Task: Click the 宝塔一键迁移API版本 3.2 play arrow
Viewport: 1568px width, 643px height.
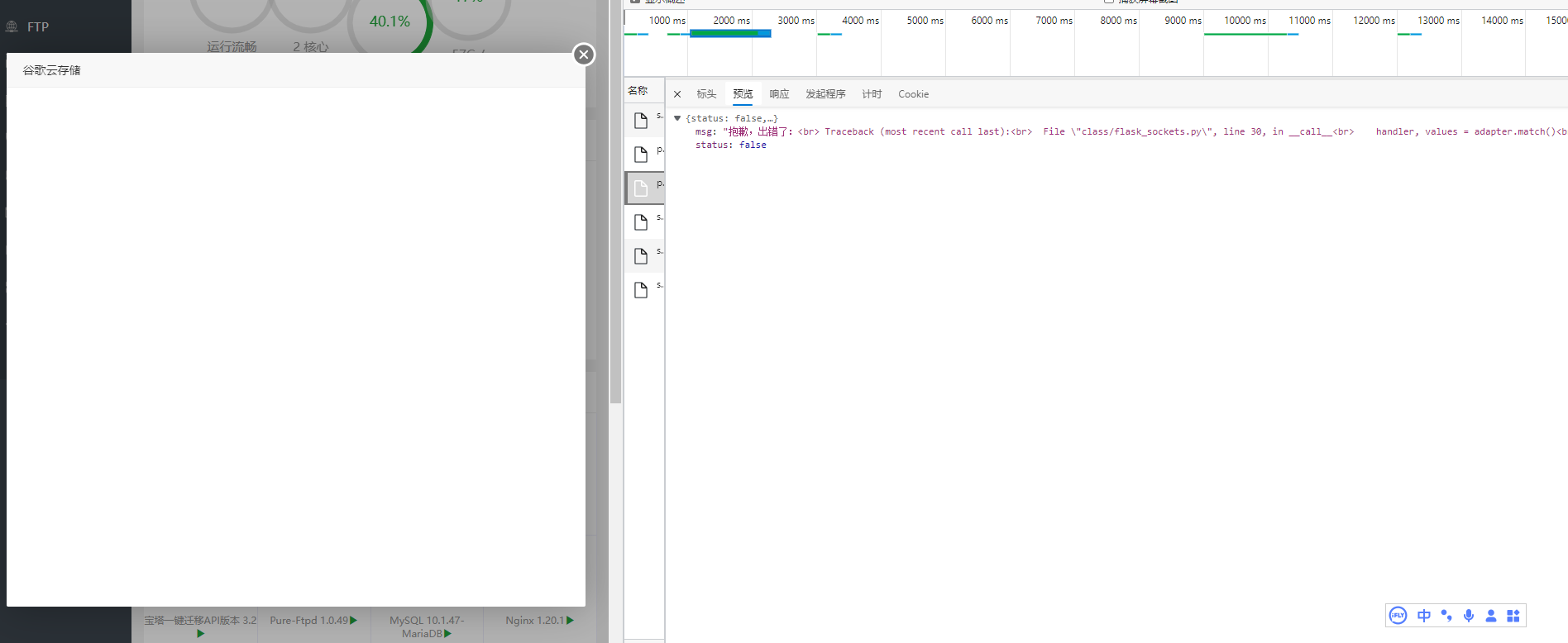Action: point(200,634)
